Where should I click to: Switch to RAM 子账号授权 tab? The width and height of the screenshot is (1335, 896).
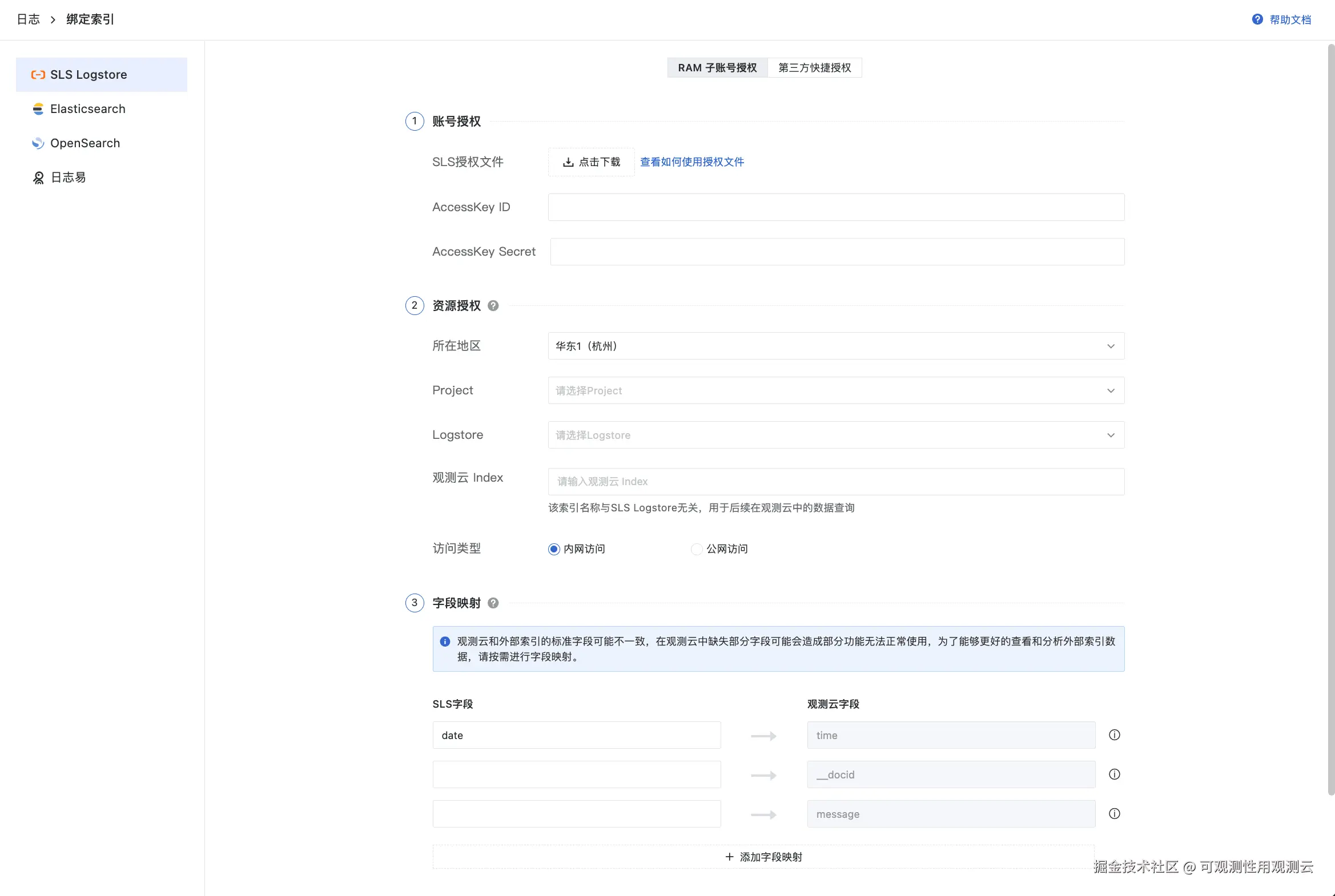(x=717, y=67)
